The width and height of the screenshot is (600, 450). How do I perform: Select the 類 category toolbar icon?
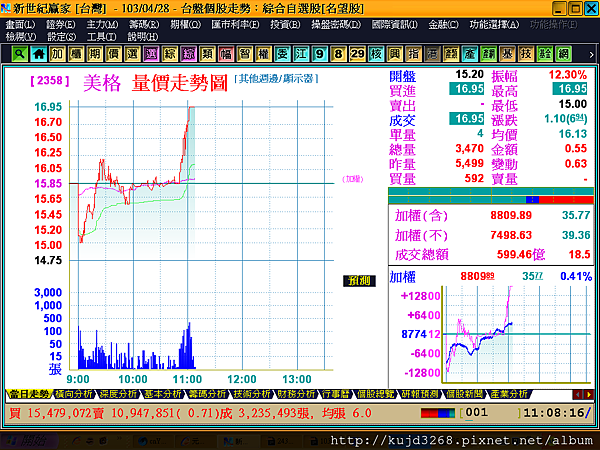(207, 54)
